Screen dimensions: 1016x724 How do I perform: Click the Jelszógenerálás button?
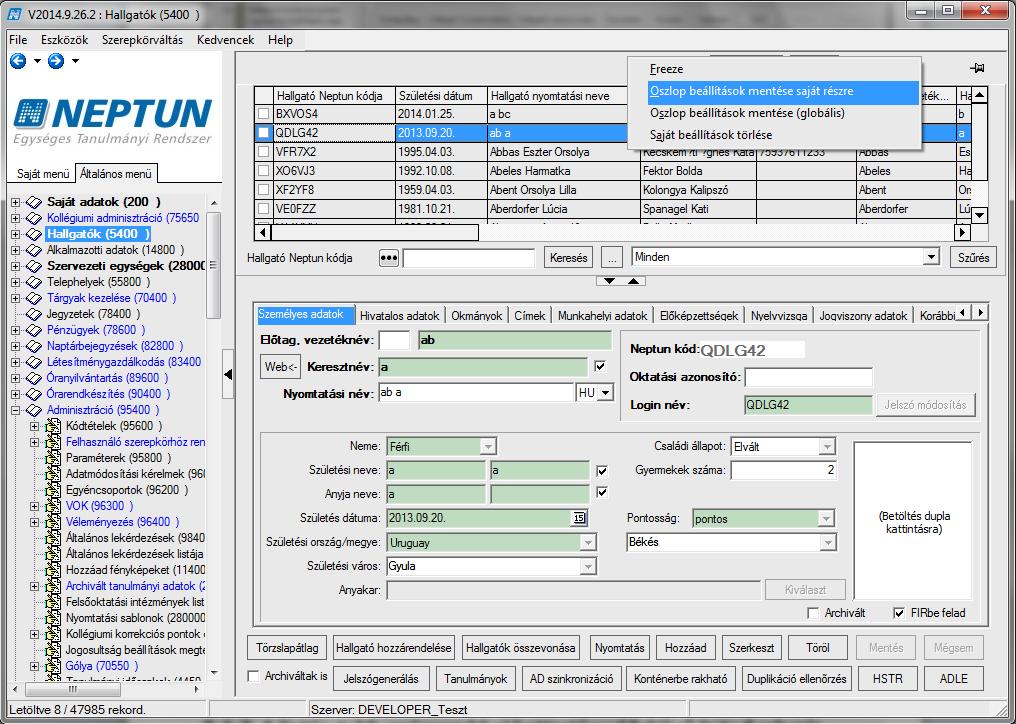pyautogui.click(x=381, y=679)
